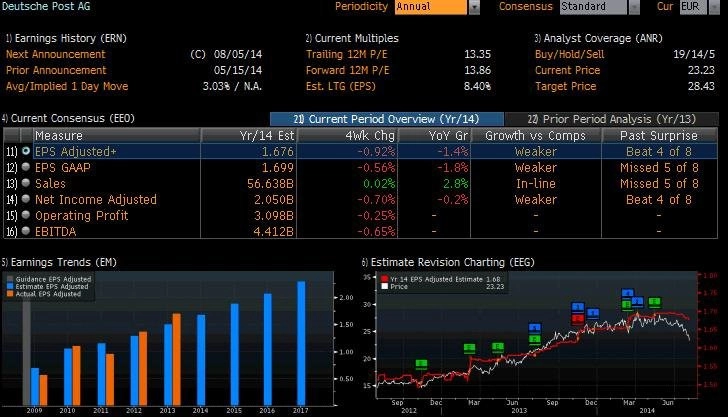Image resolution: width=728 pixels, height=417 pixels.
Task: Click the orange Actual EPS Adjusted legend swatch
Action: click(x=10, y=294)
